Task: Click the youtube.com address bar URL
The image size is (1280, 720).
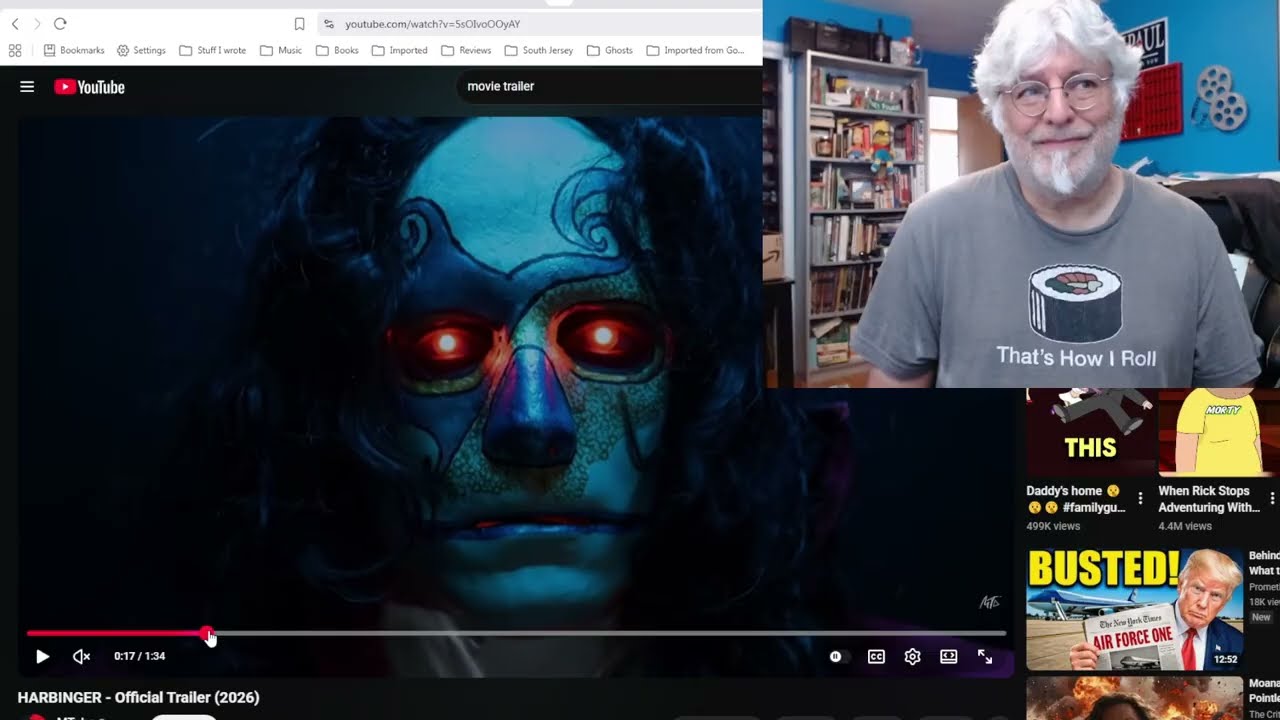Action: [x=432, y=23]
